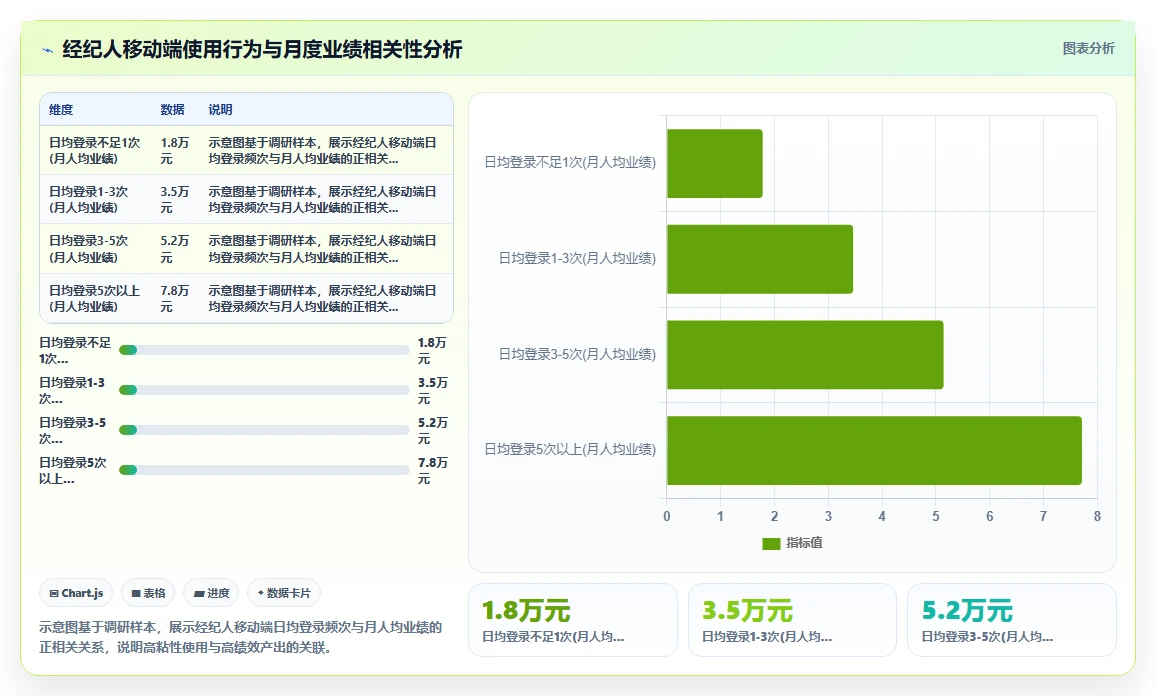Click the 数据 column header
This screenshot has height=696, width=1156.
173,110
